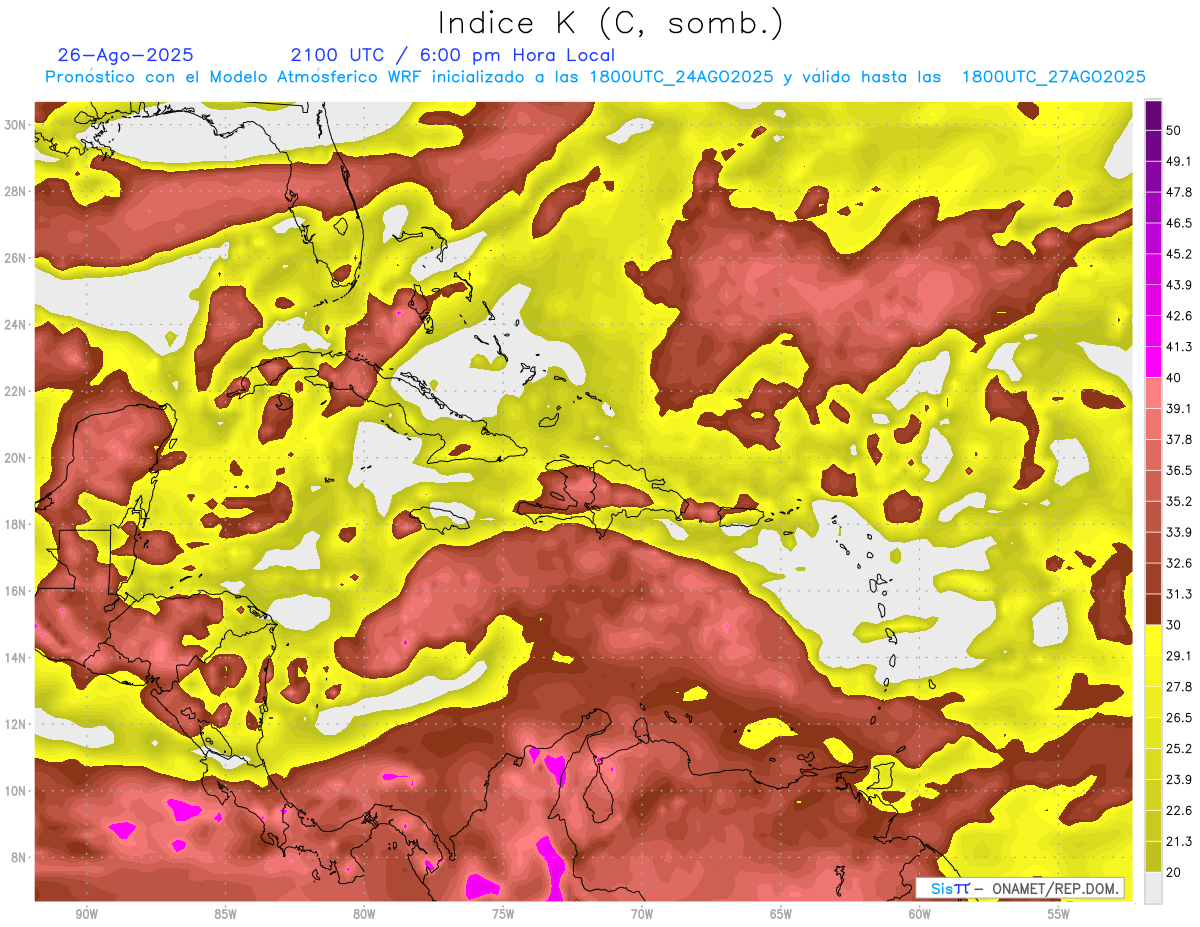
Task: Click the legend value "21.3"
Action: pyautogui.click(x=1179, y=842)
